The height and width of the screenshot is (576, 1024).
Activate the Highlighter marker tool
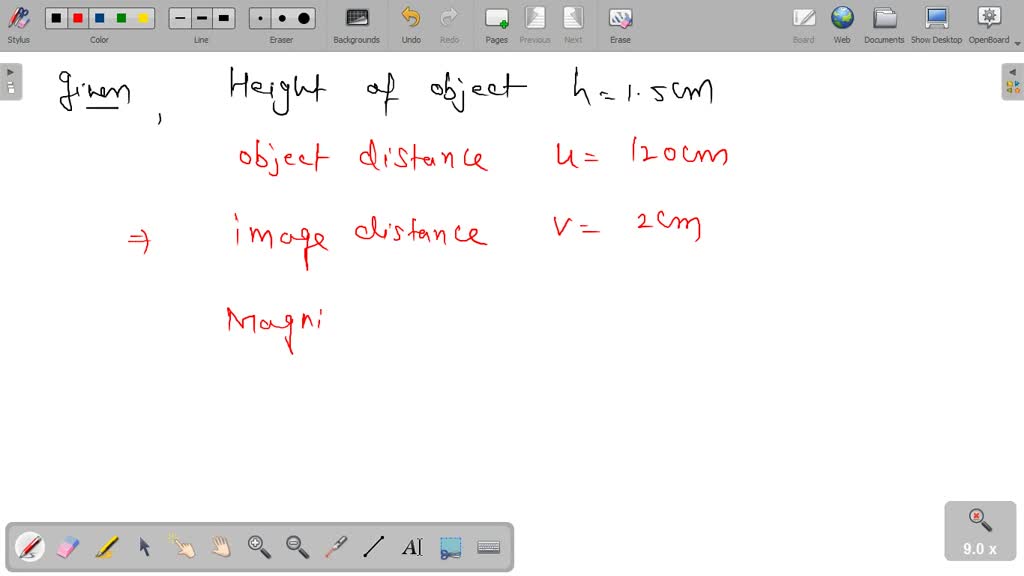(105, 547)
